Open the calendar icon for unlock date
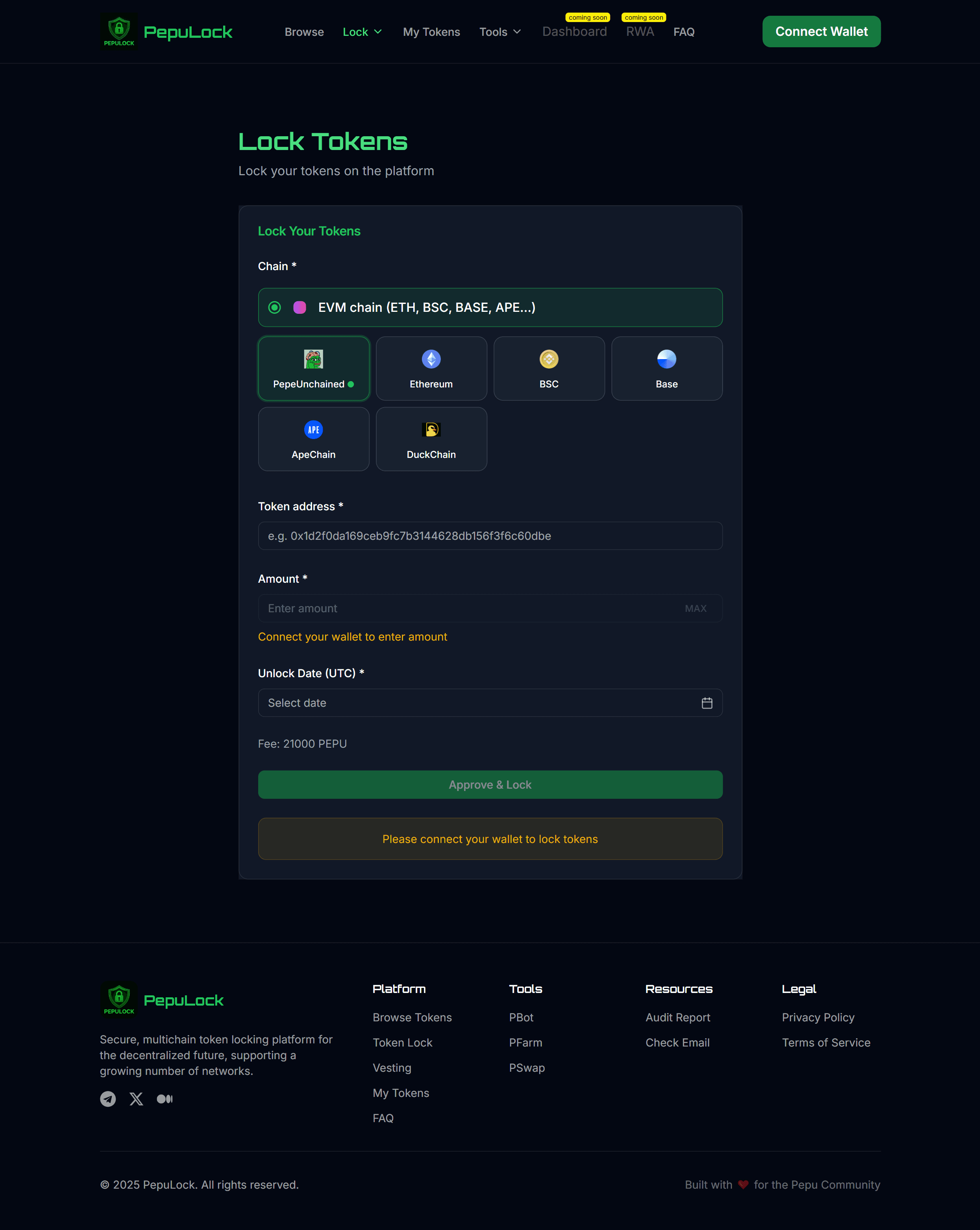 tap(707, 703)
